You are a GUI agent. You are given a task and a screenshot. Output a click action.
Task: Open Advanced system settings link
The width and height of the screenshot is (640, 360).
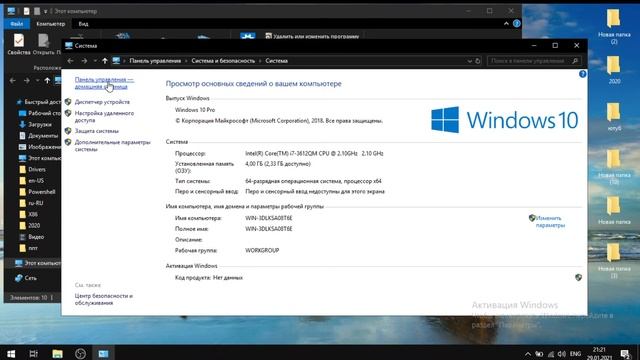coord(112,146)
